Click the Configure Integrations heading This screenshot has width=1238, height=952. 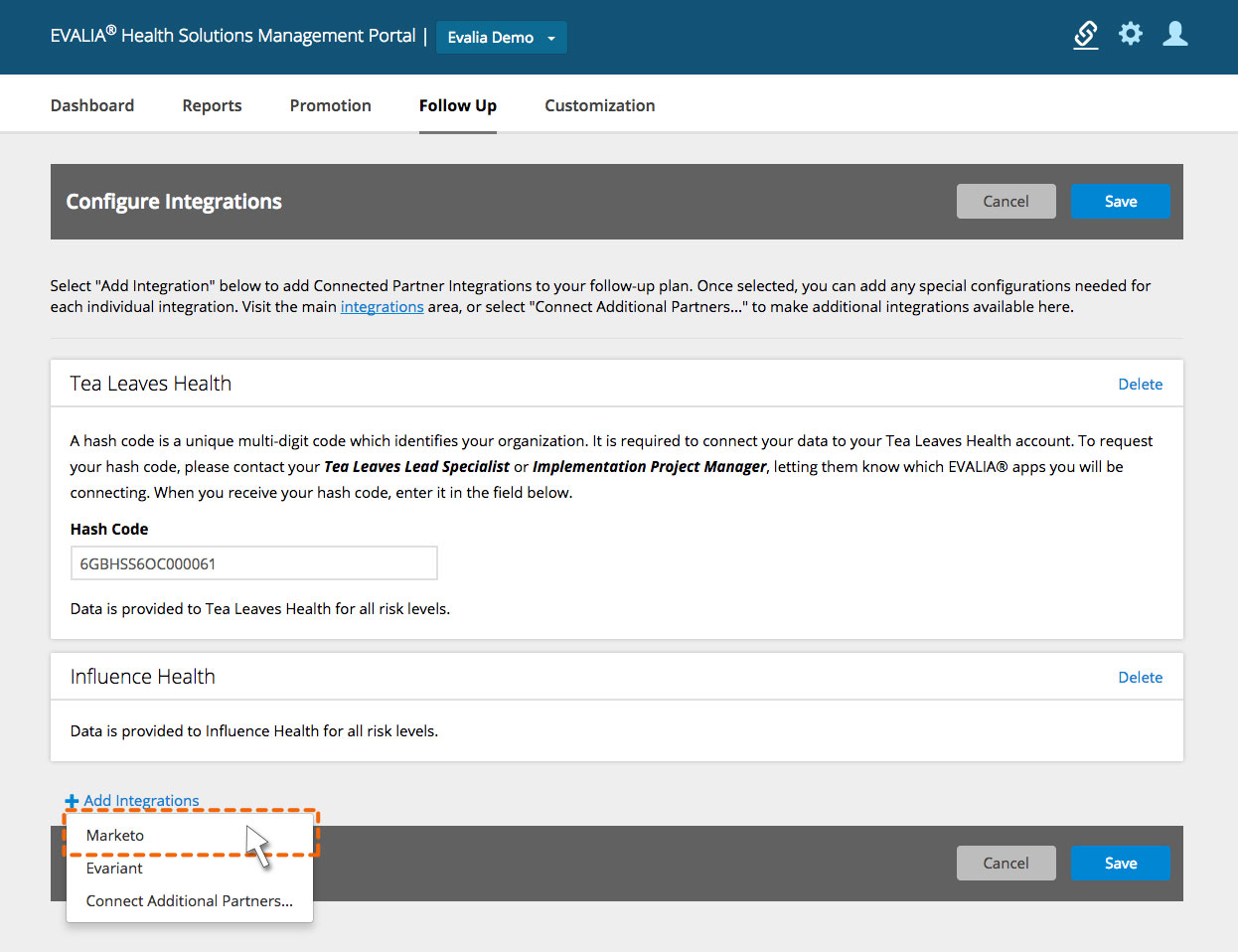click(x=174, y=202)
